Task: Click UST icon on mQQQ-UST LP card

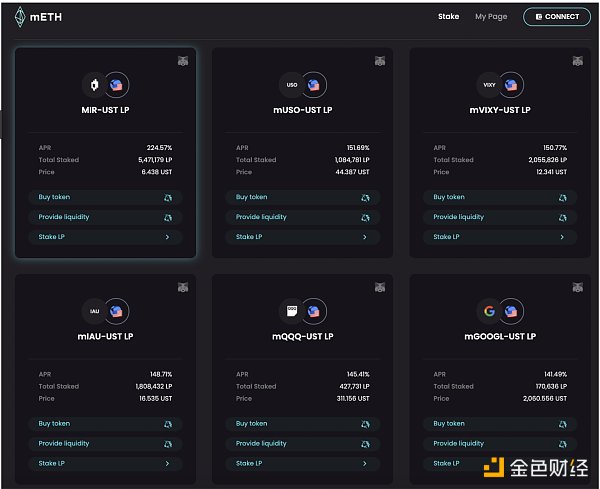Action: pos(314,311)
